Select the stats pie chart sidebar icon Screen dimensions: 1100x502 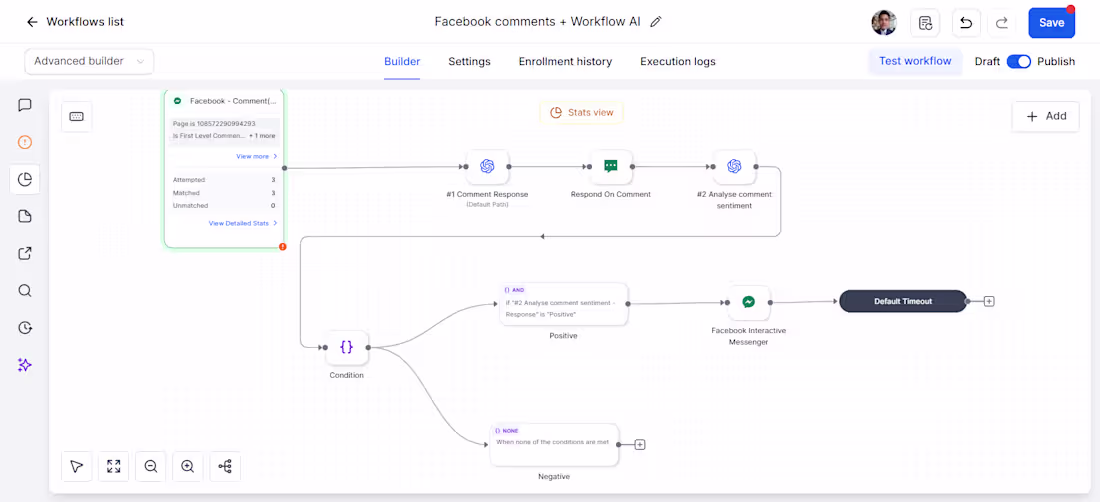pos(25,179)
